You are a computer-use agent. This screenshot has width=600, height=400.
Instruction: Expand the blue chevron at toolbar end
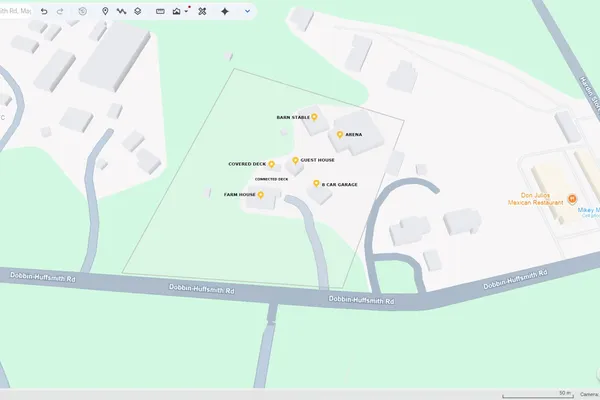[x=248, y=11]
